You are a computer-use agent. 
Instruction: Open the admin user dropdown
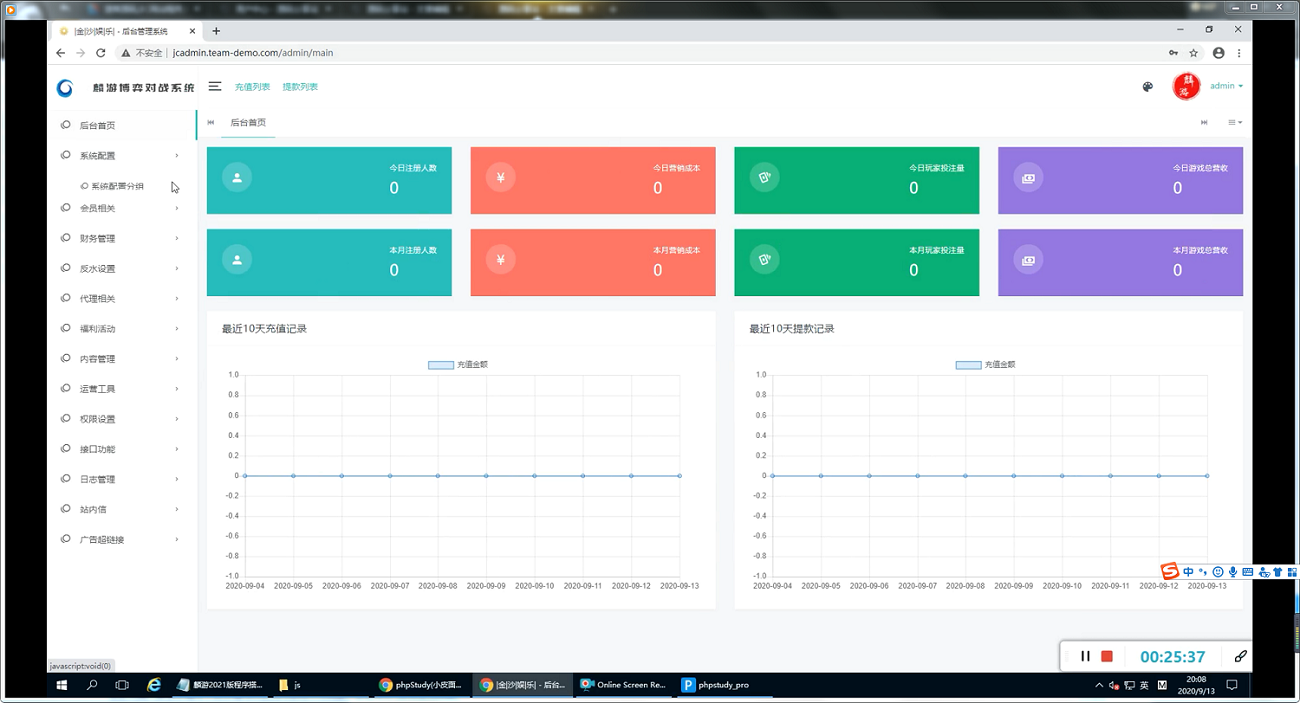[1226, 86]
